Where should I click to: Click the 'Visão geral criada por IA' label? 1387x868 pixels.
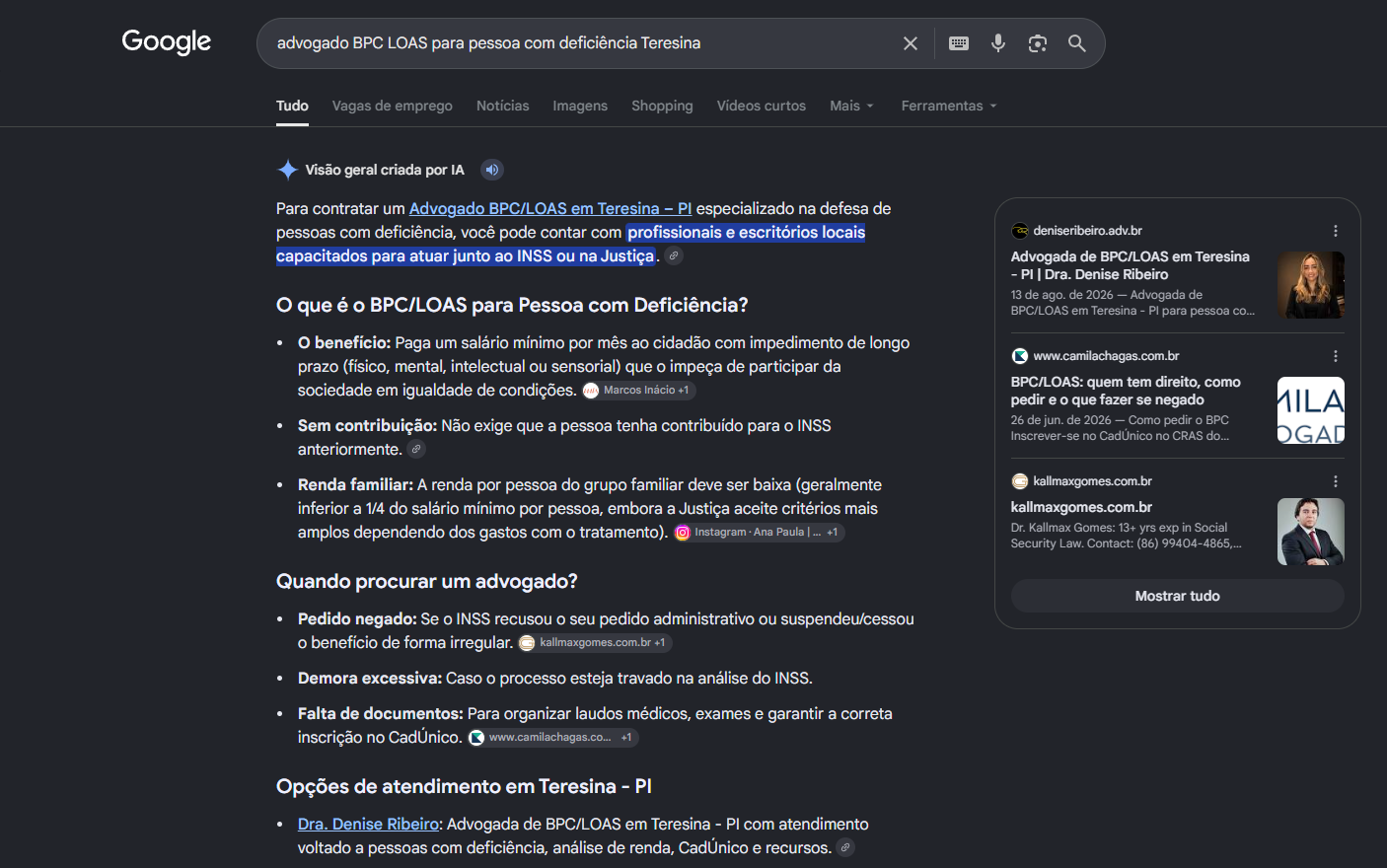tap(385, 170)
